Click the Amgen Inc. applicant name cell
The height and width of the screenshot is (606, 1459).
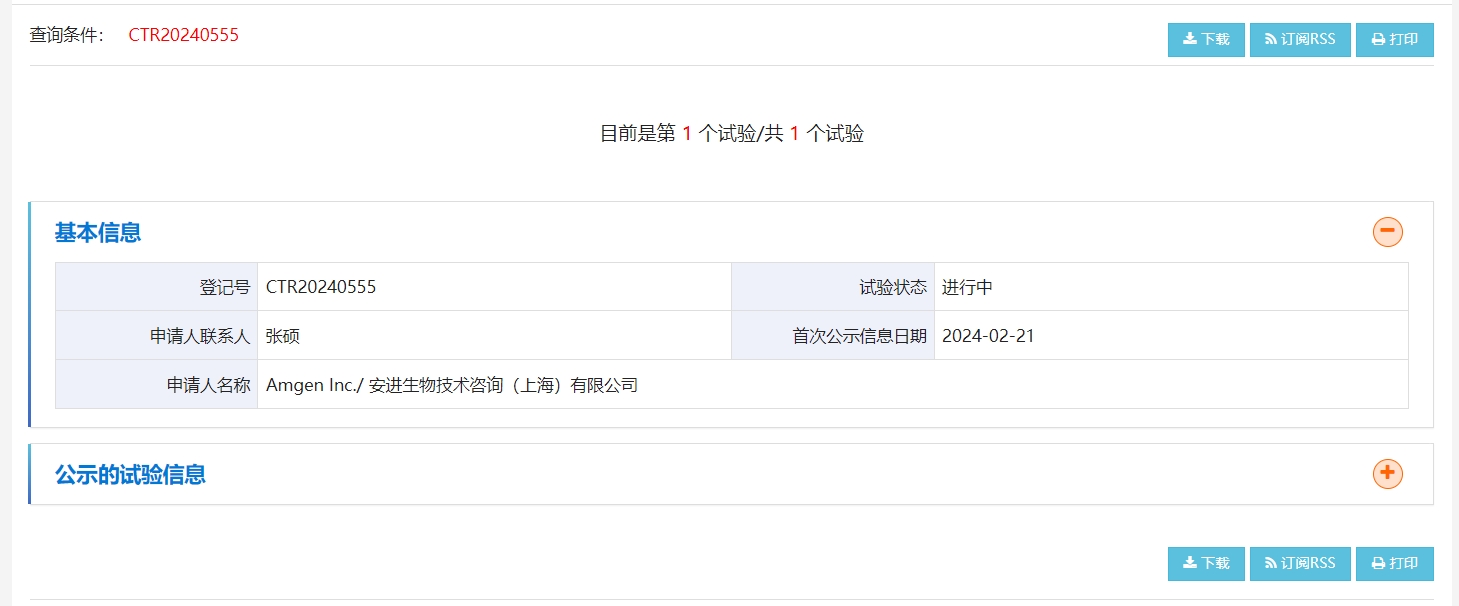click(x=452, y=385)
